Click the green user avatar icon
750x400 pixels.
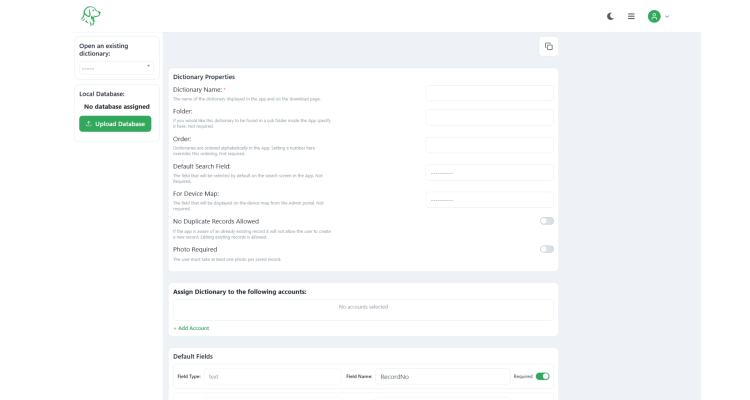coord(654,16)
